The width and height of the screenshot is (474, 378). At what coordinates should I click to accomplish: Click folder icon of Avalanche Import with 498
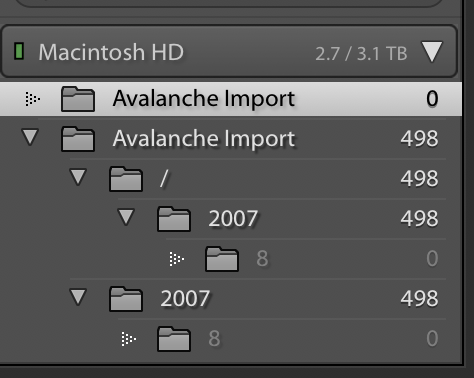78,139
